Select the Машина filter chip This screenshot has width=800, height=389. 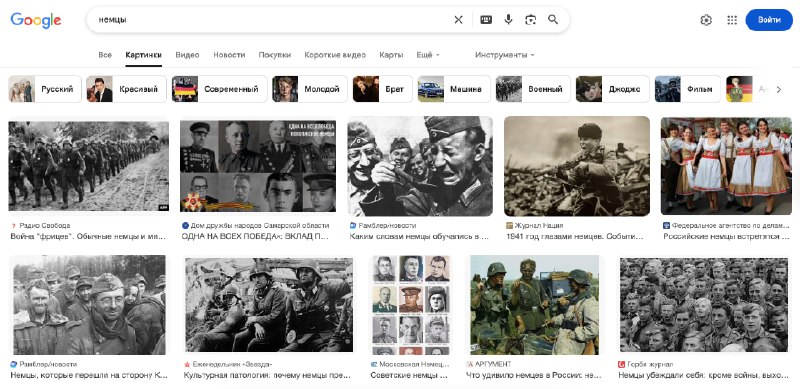pyautogui.click(x=454, y=89)
